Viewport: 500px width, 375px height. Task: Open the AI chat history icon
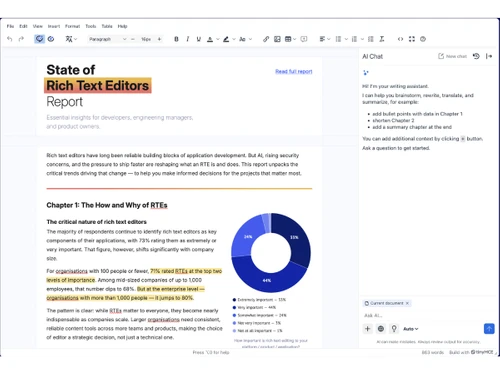pyautogui.click(x=476, y=56)
